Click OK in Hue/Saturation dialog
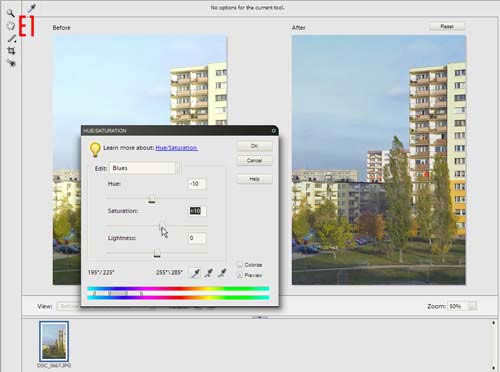 pyautogui.click(x=255, y=146)
